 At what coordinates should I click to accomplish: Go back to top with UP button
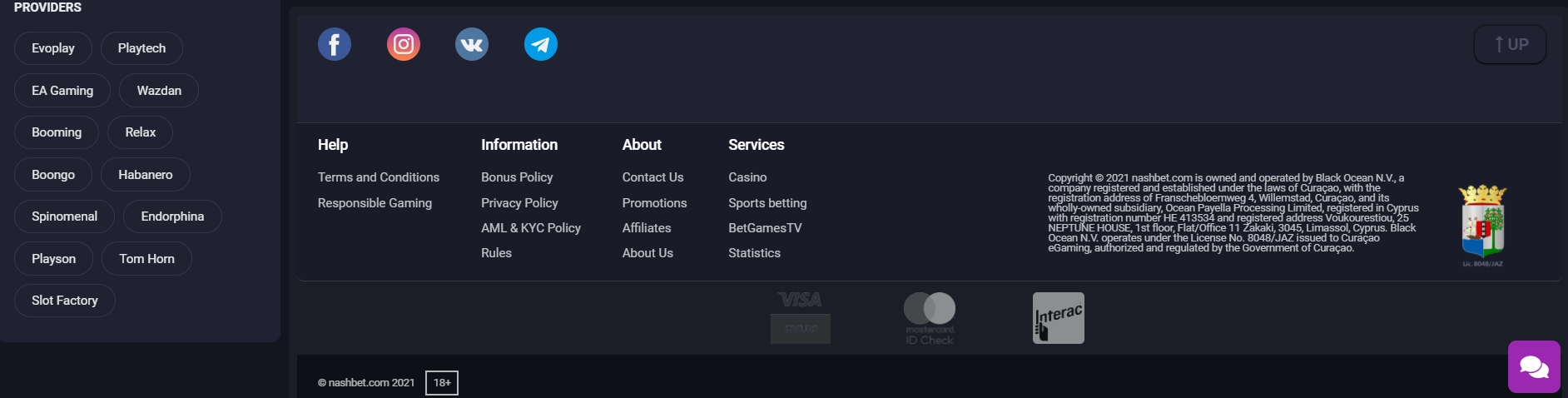coord(1511,44)
